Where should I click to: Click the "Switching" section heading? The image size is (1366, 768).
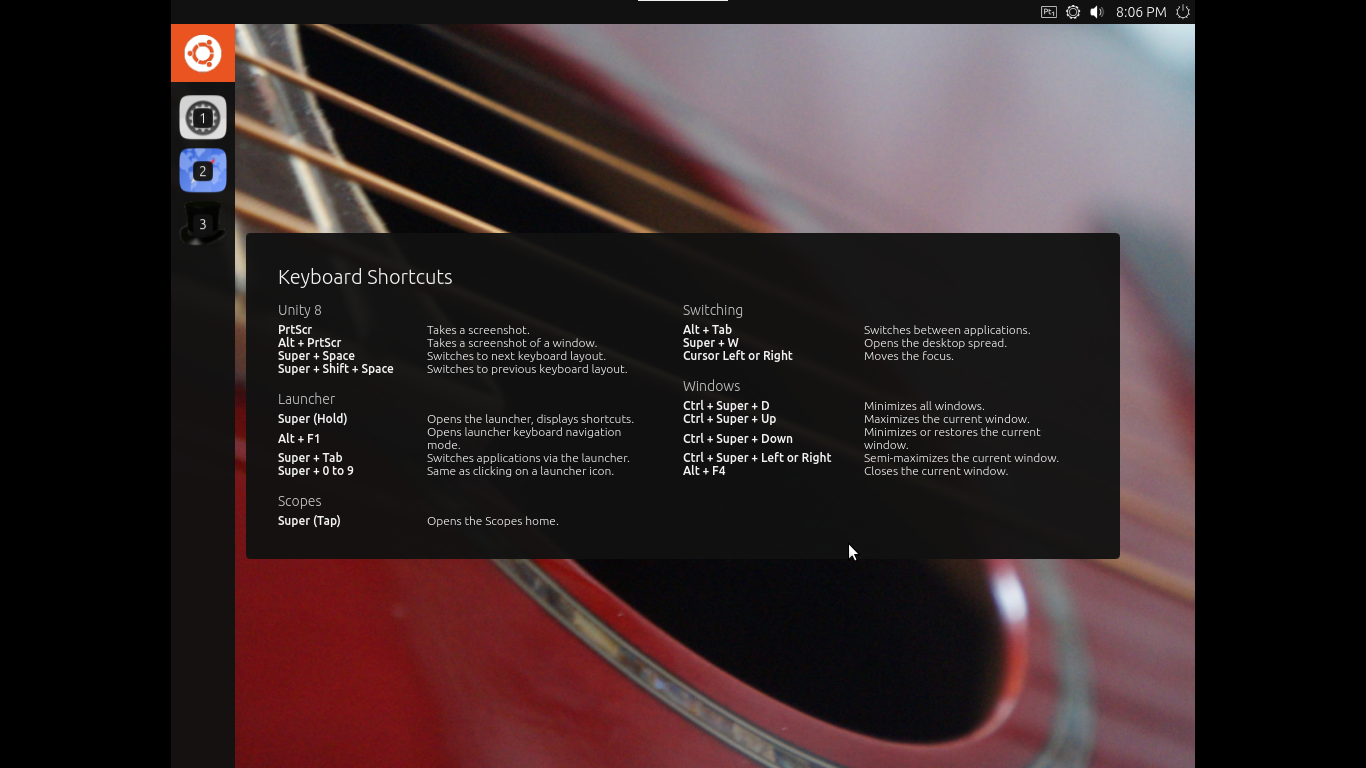[713, 310]
